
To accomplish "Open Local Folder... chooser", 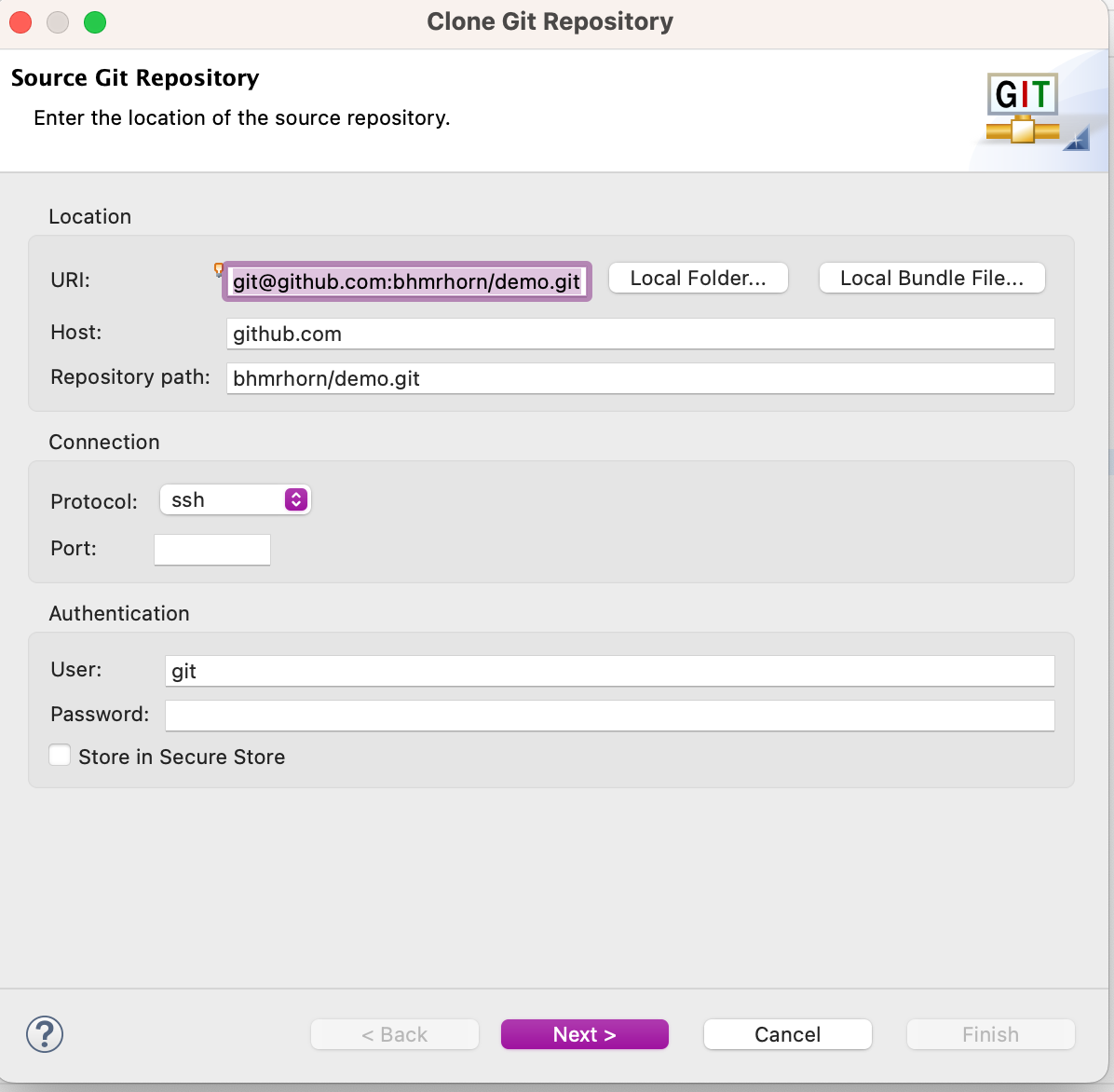I will (x=698, y=278).
